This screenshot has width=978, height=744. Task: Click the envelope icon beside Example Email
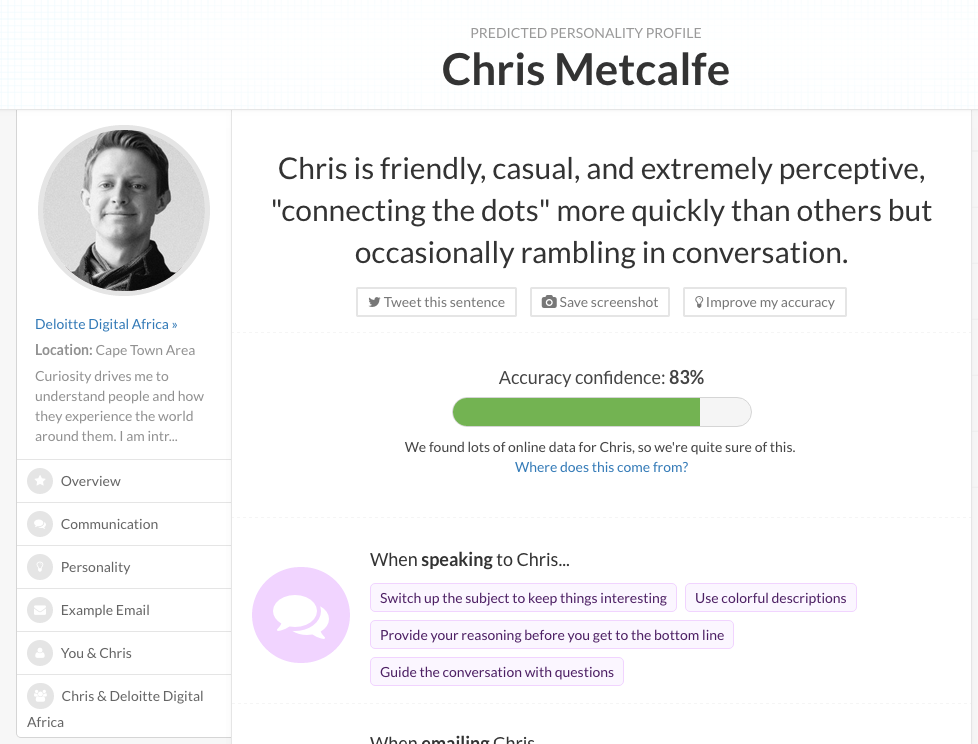click(x=40, y=610)
